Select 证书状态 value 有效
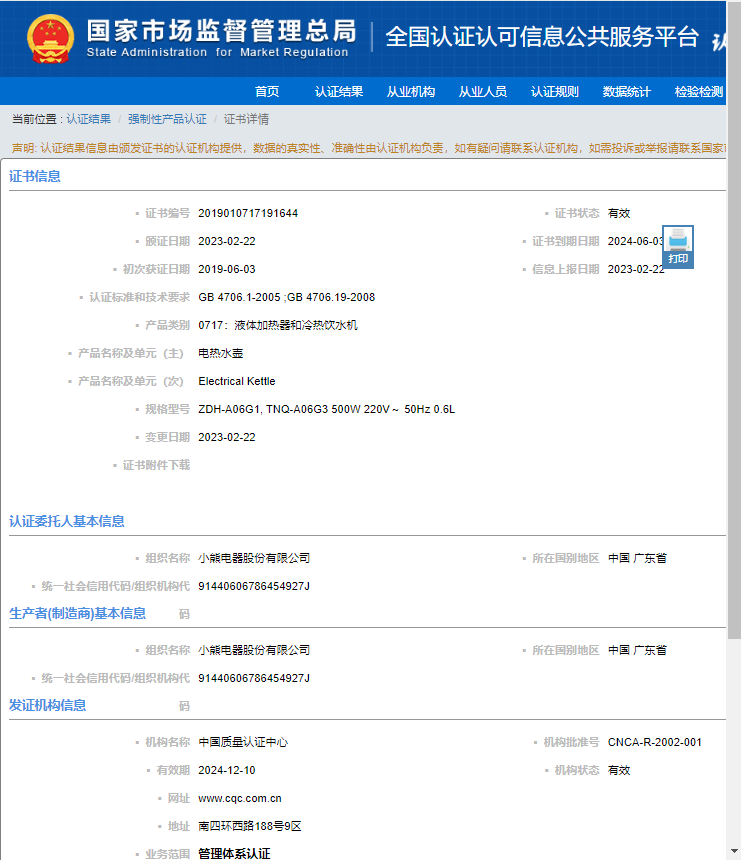The width and height of the screenshot is (741, 860). click(619, 213)
